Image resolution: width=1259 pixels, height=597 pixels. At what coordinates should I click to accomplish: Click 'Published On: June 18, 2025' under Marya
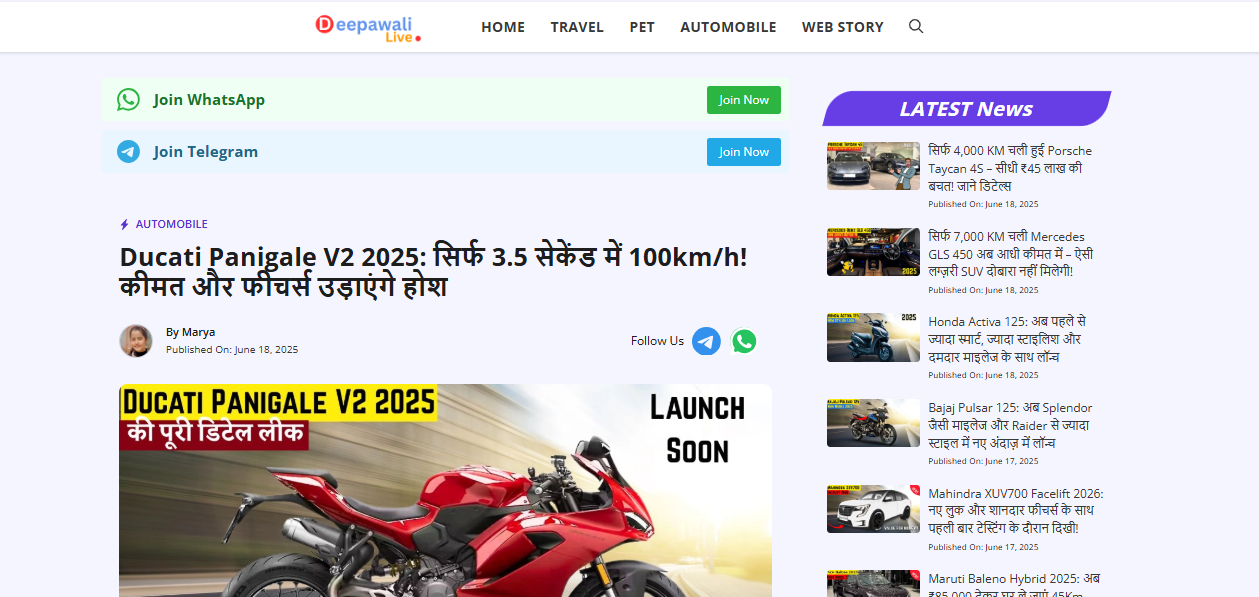(232, 350)
